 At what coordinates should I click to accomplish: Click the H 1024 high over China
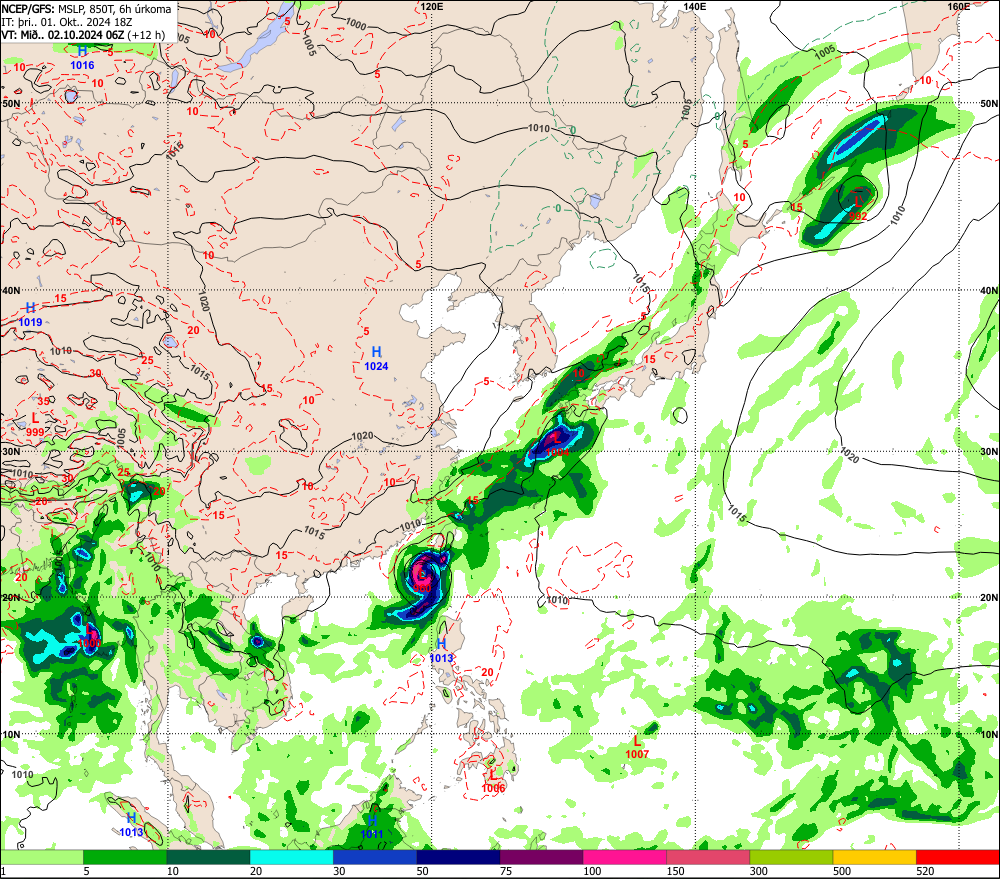(x=376, y=358)
